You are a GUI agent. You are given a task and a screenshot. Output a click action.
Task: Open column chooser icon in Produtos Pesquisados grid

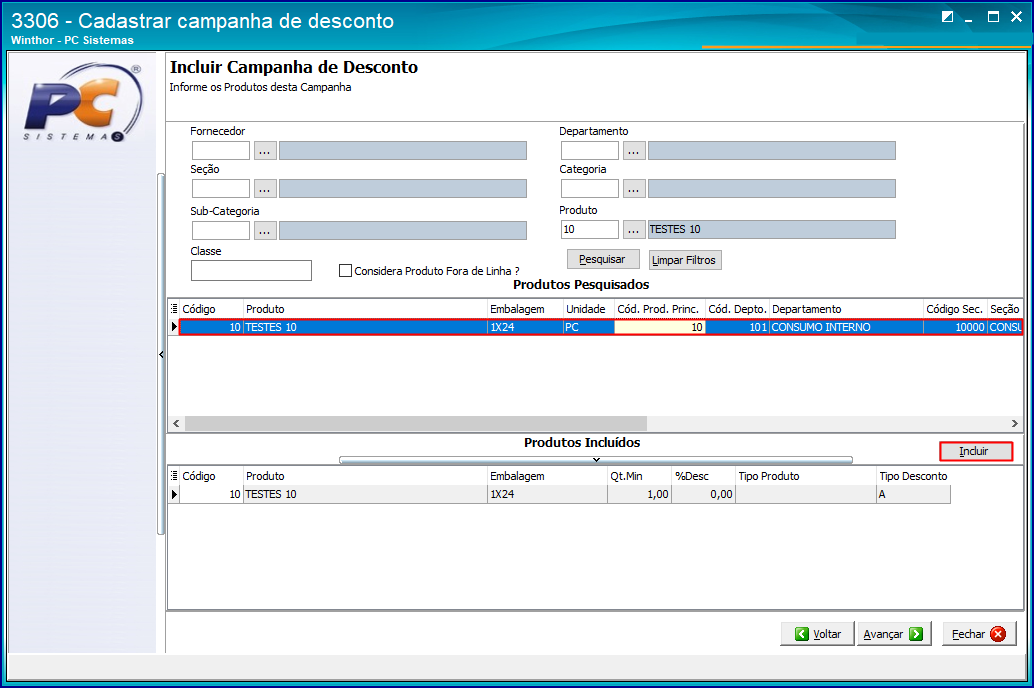174,309
